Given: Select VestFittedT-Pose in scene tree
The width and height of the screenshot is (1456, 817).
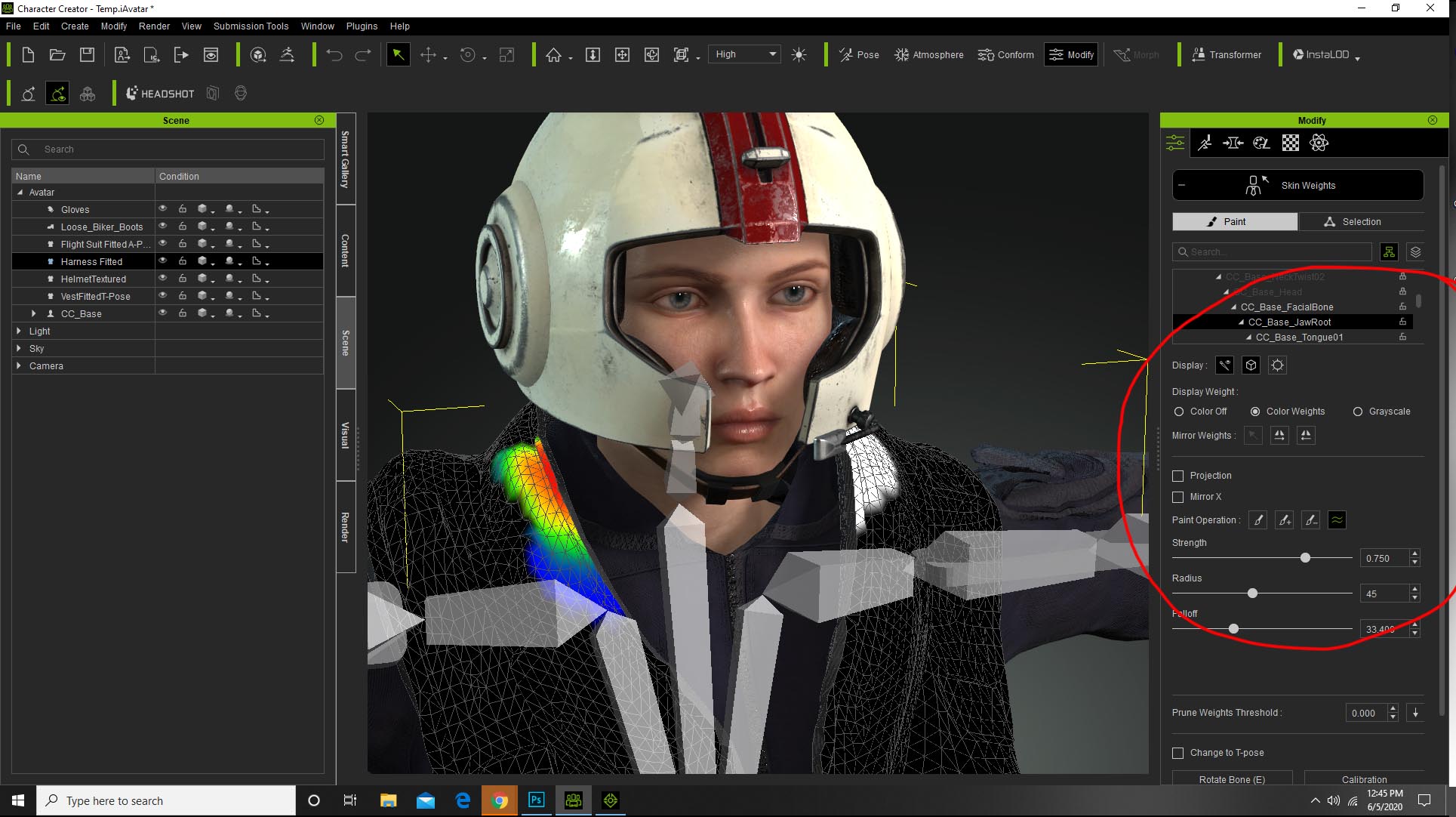Looking at the screenshot, I should pyautogui.click(x=95, y=296).
